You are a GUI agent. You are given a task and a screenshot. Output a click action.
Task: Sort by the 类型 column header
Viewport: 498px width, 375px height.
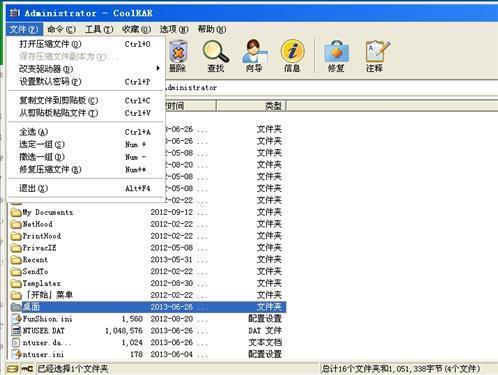[x=251, y=106]
